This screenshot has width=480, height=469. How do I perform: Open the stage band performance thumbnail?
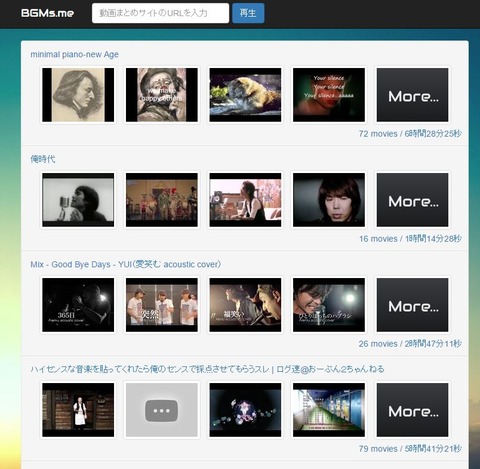[x=162, y=200]
